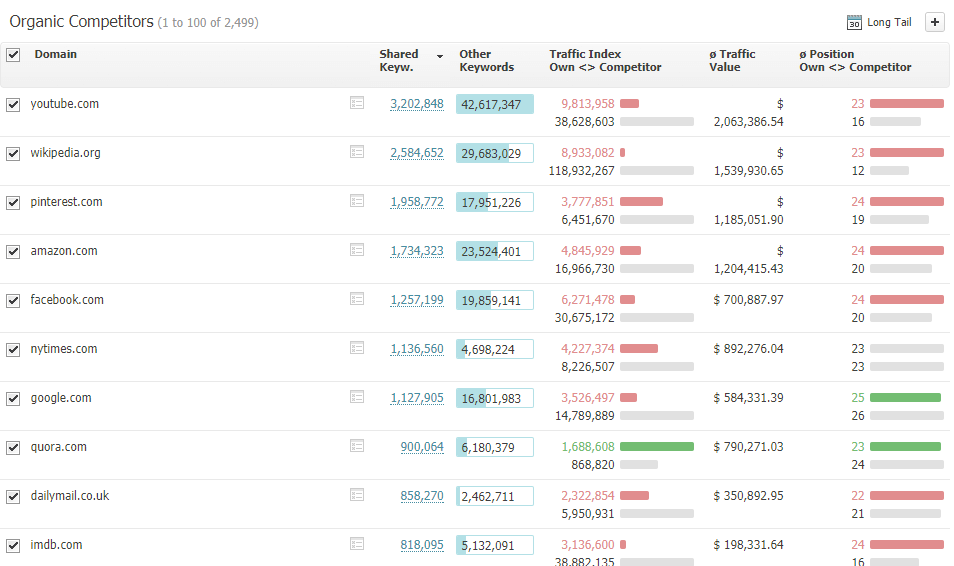Click other keywords bar 29,683,029 for wikipedia.org

point(495,153)
